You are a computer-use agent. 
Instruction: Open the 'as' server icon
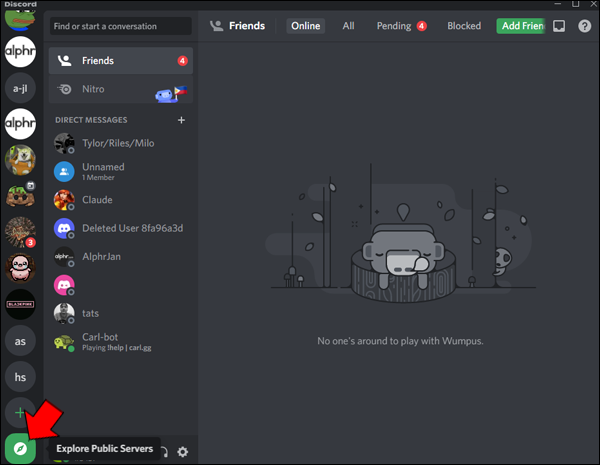[20, 341]
